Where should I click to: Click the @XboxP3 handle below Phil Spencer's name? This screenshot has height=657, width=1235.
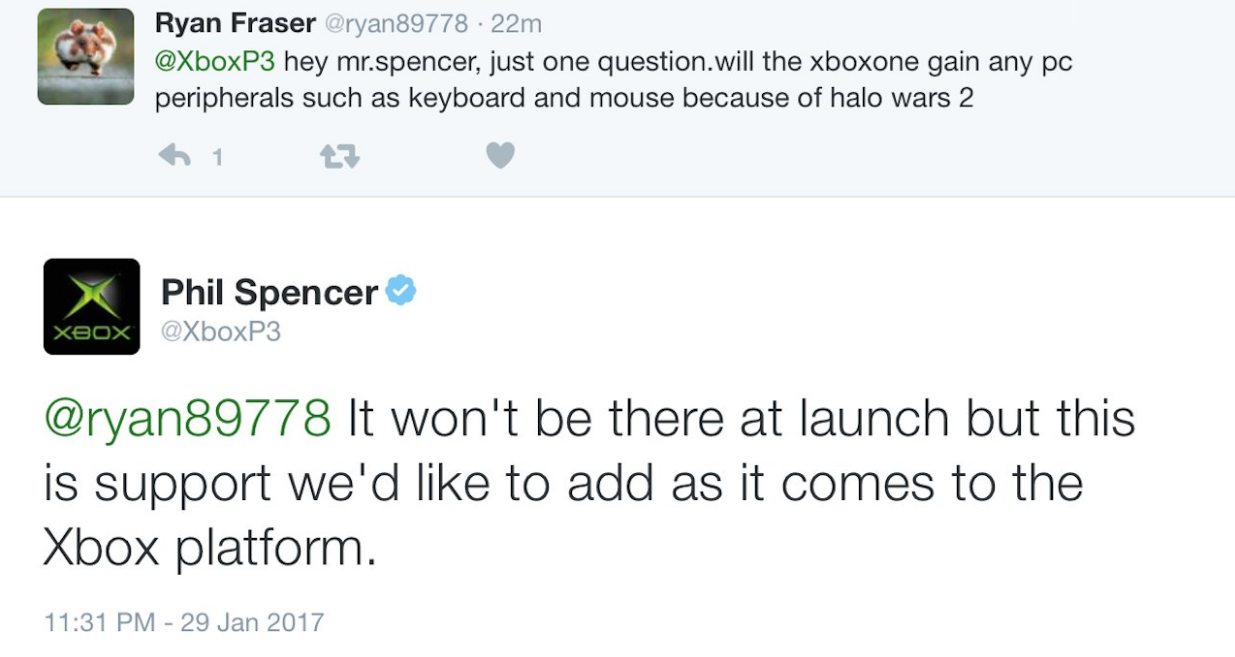pyautogui.click(x=221, y=332)
